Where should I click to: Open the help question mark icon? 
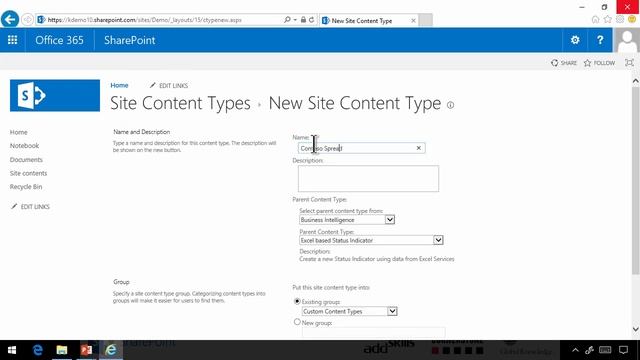point(600,40)
